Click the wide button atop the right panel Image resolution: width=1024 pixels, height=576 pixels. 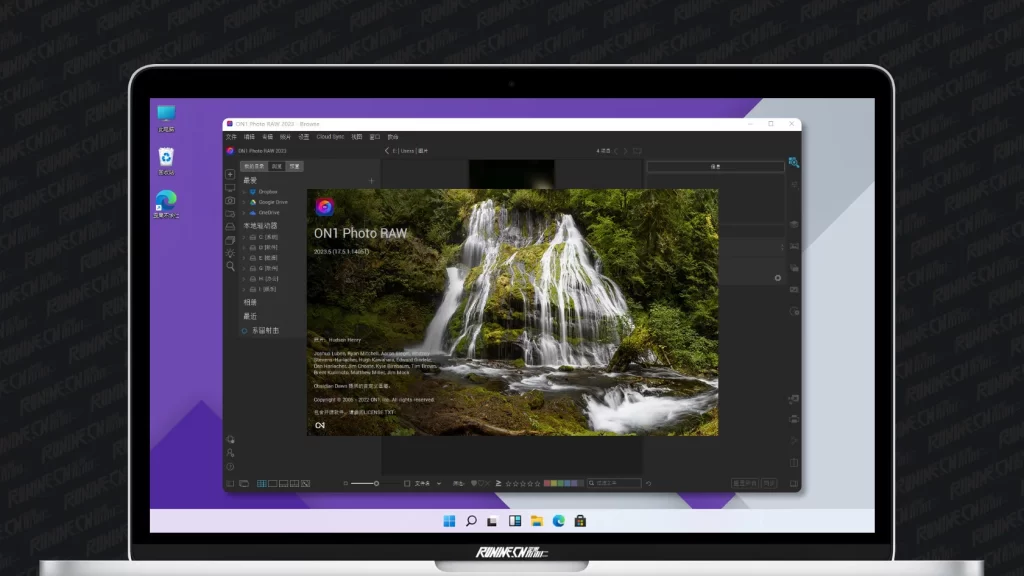coord(715,167)
